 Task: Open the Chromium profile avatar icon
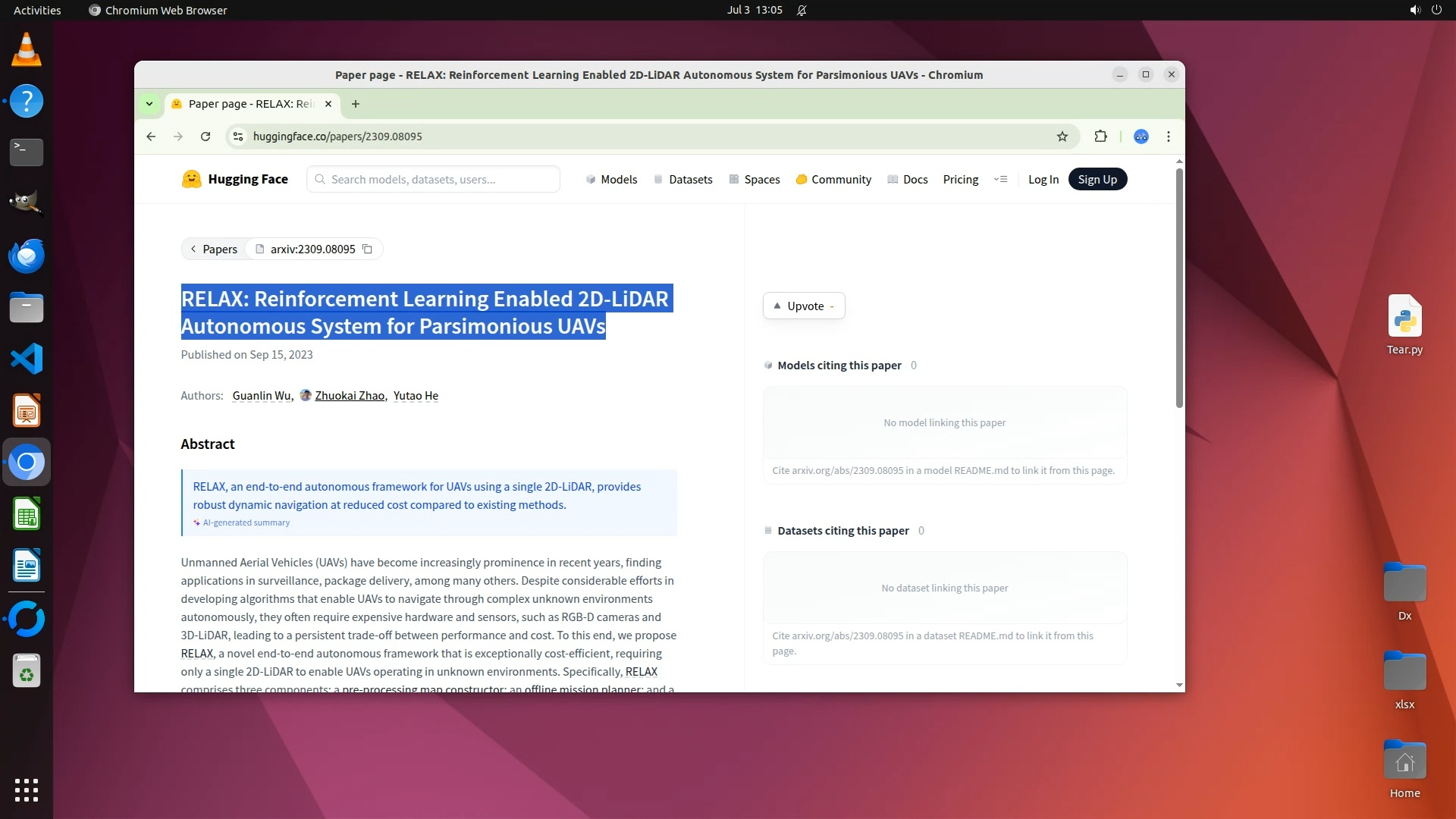click(x=1141, y=136)
